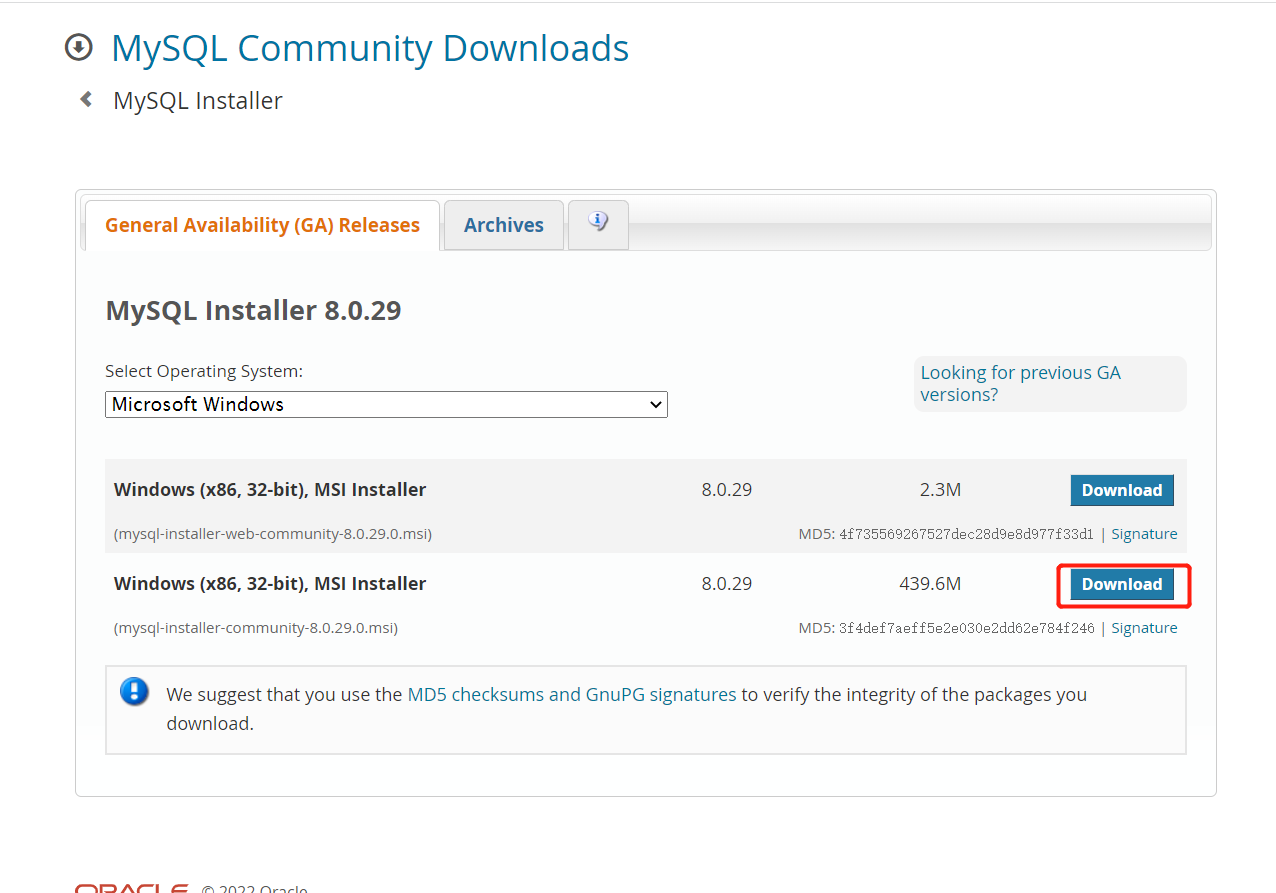Open the info icon tab

[598, 224]
